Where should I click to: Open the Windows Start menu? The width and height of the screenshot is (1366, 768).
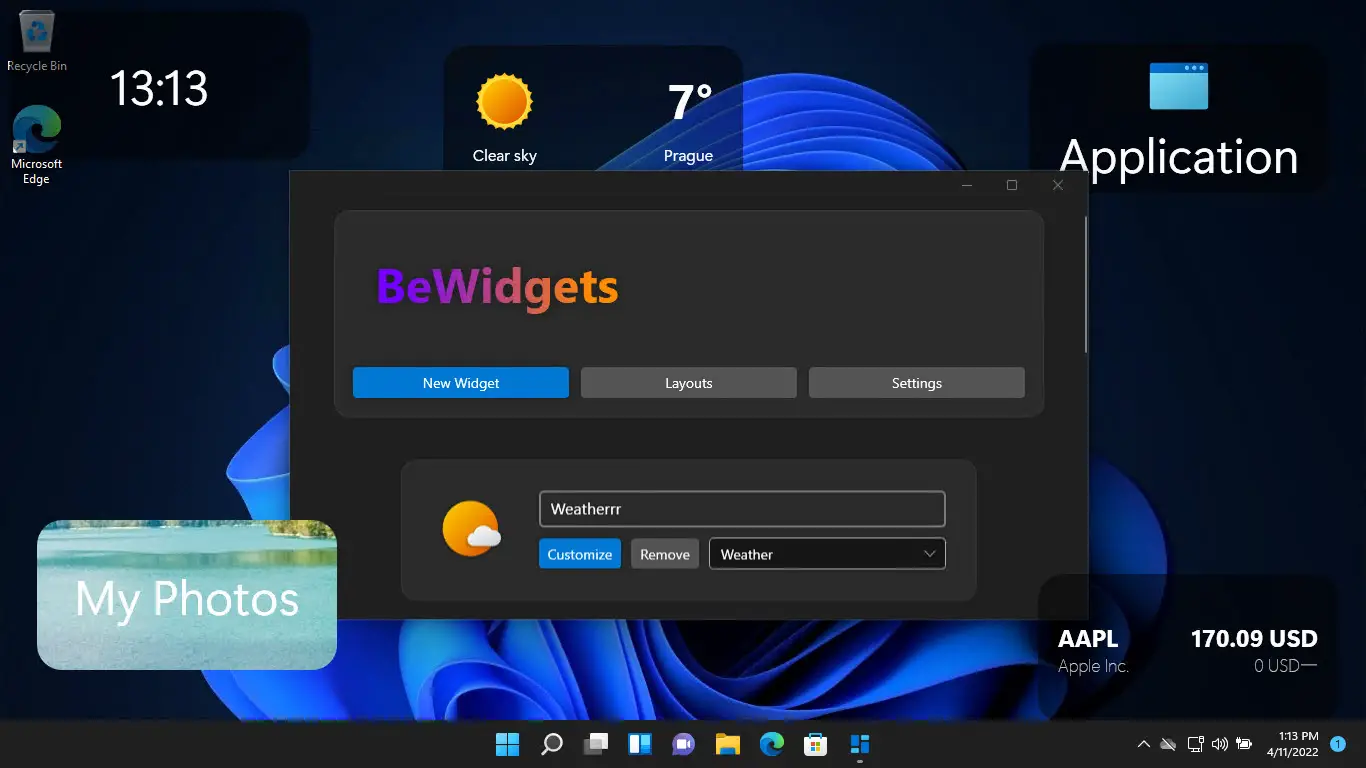point(508,744)
